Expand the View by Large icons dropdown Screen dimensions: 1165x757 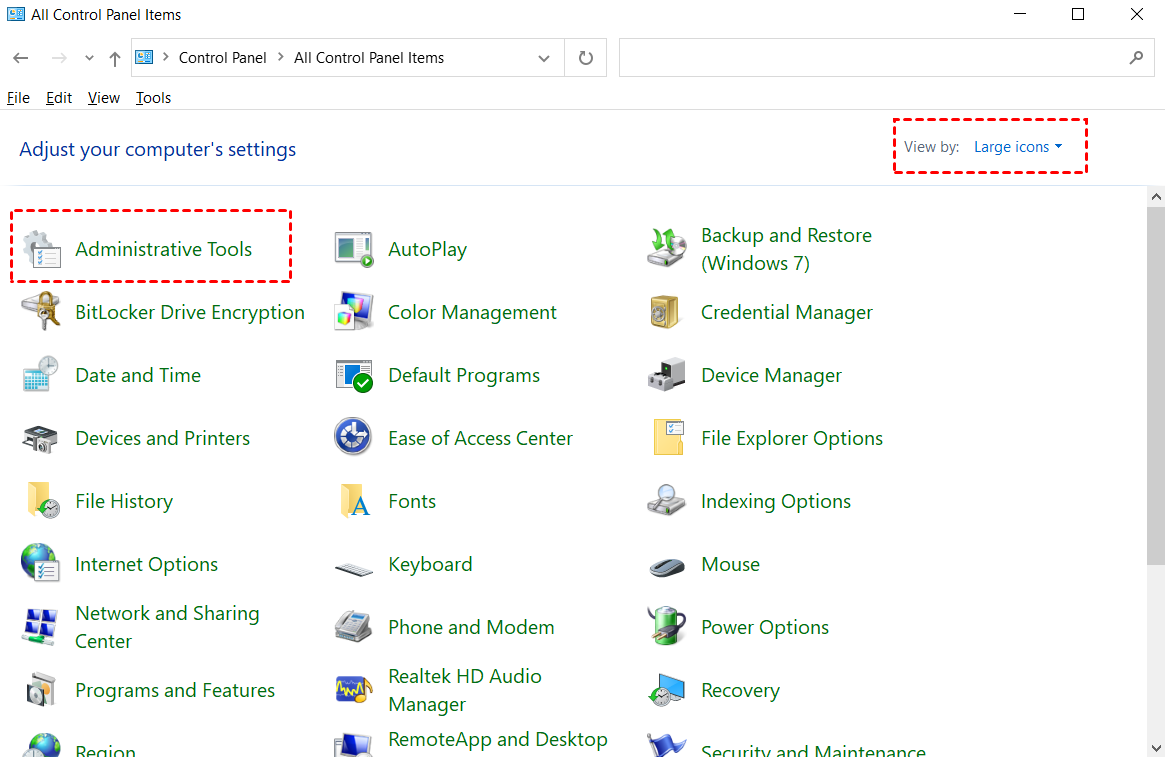pos(1018,147)
